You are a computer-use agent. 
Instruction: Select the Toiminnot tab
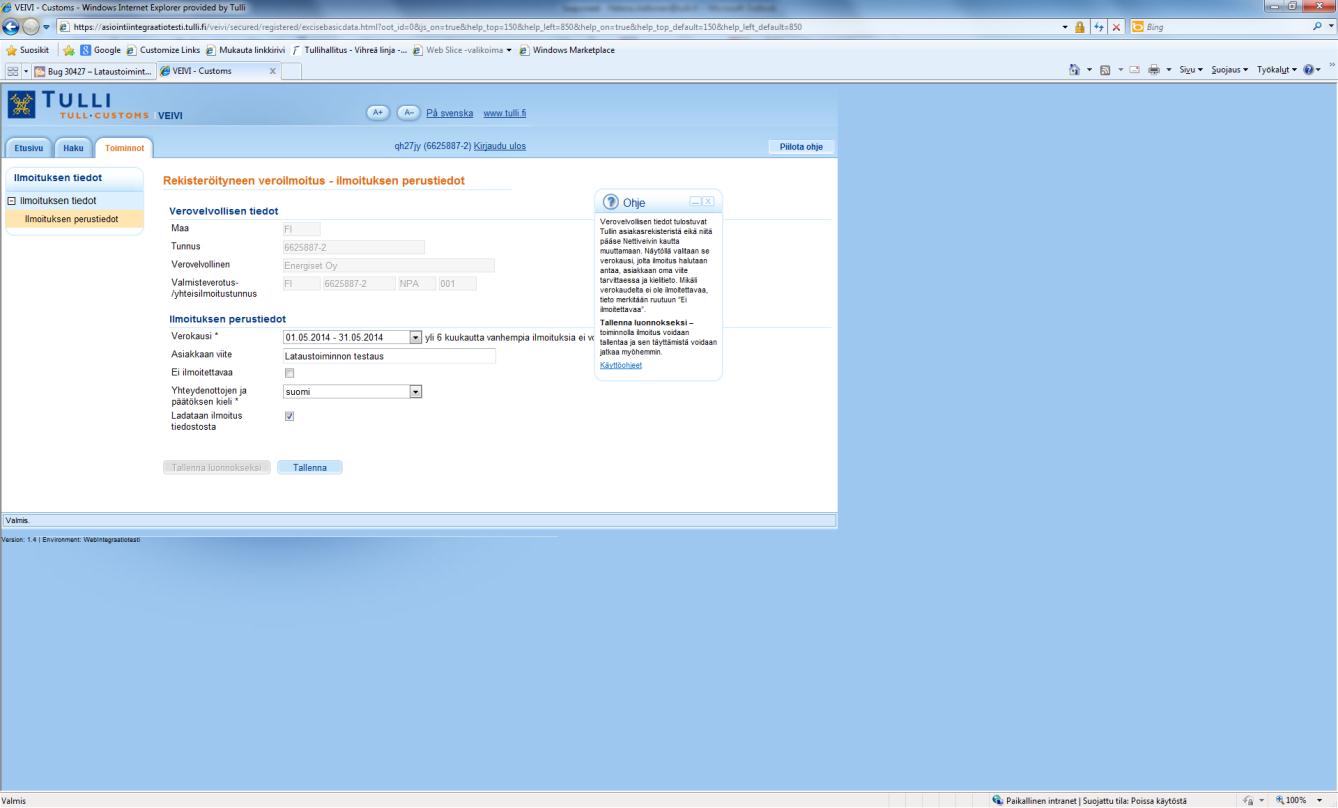tap(125, 148)
